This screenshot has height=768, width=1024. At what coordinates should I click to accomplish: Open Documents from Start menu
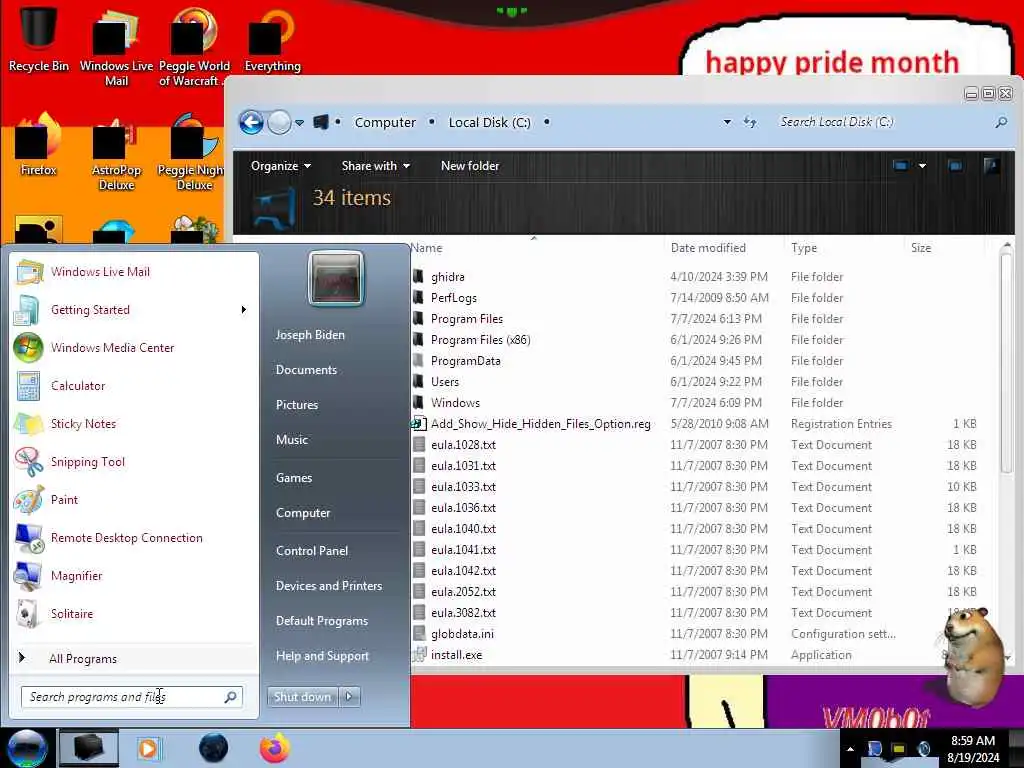[x=306, y=370]
